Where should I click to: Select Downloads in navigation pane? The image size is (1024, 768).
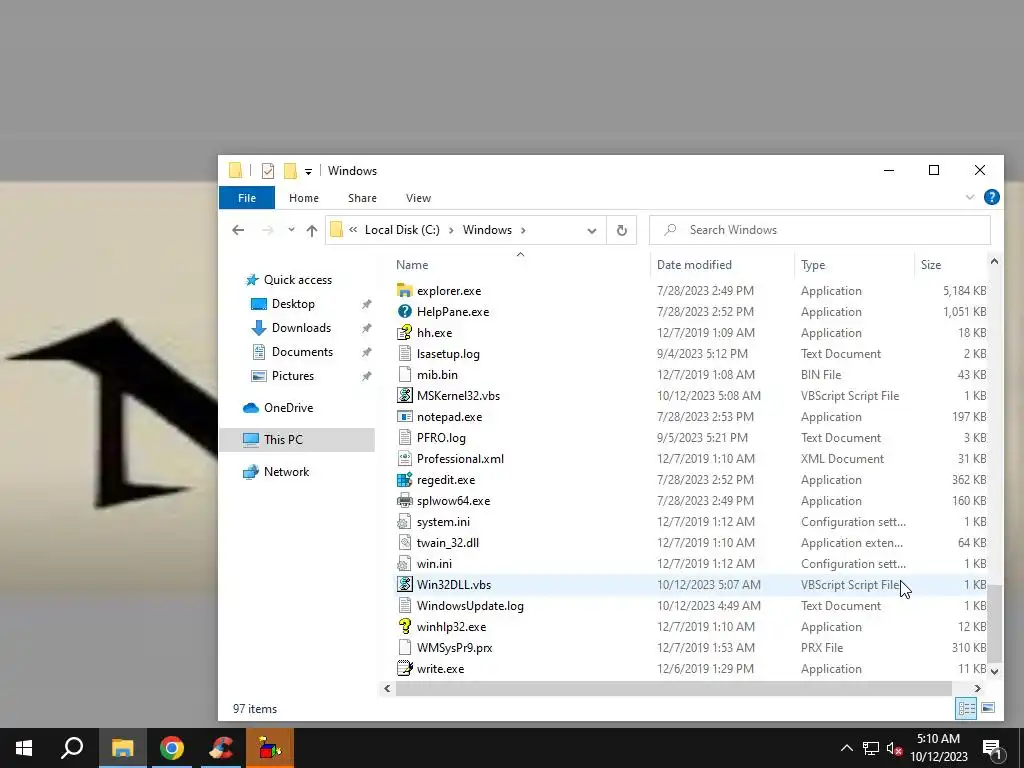click(x=301, y=328)
